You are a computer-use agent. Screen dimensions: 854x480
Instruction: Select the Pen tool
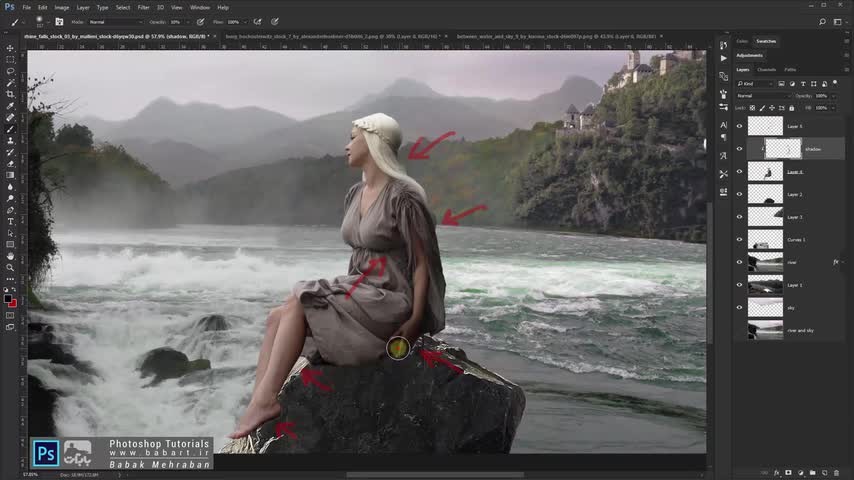[x=10, y=210]
